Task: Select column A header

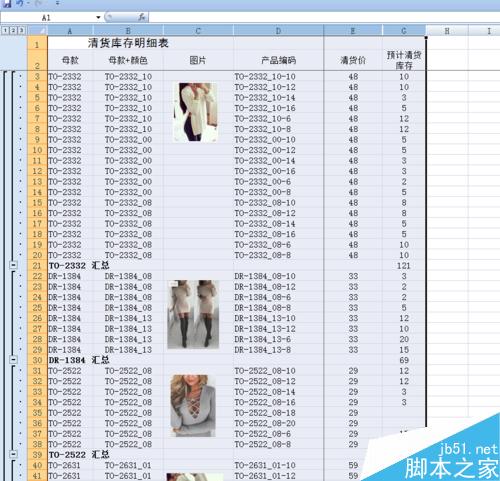Action: click(70, 31)
